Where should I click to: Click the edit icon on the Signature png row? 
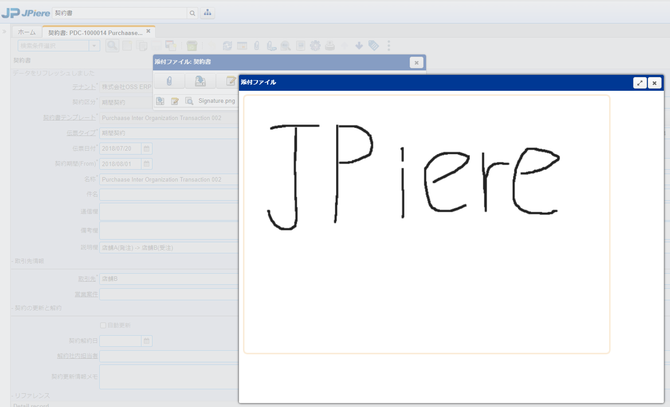pyautogui.click(x=175, y=101)
